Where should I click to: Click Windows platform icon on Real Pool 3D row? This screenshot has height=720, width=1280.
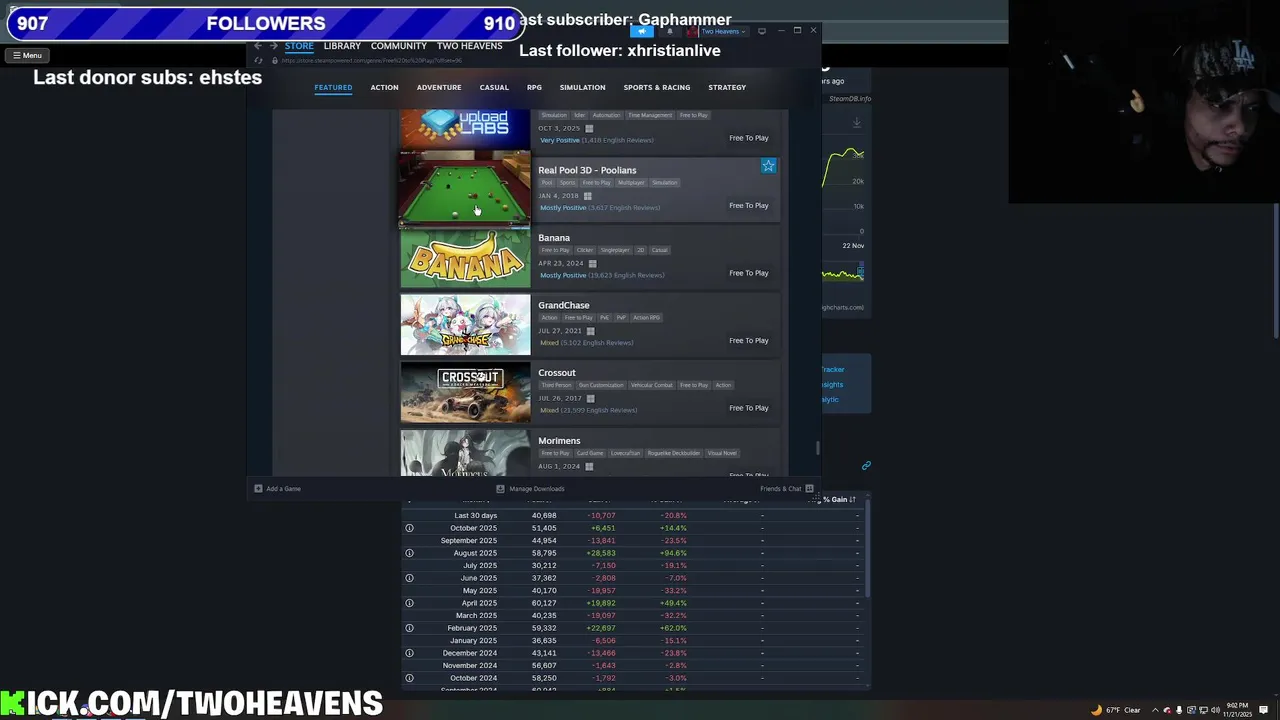pos(587,196)
